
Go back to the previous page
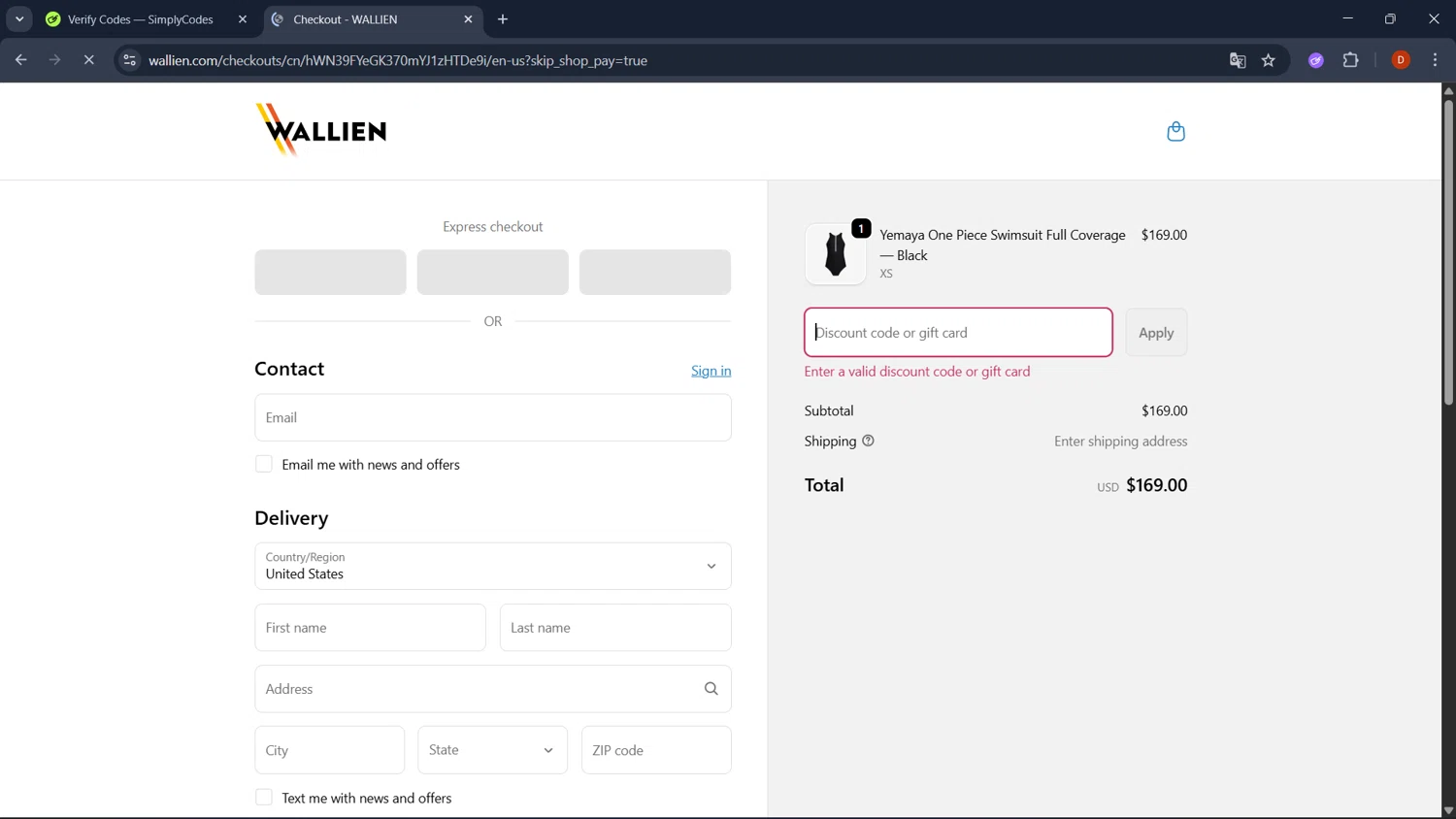point(20,60)
